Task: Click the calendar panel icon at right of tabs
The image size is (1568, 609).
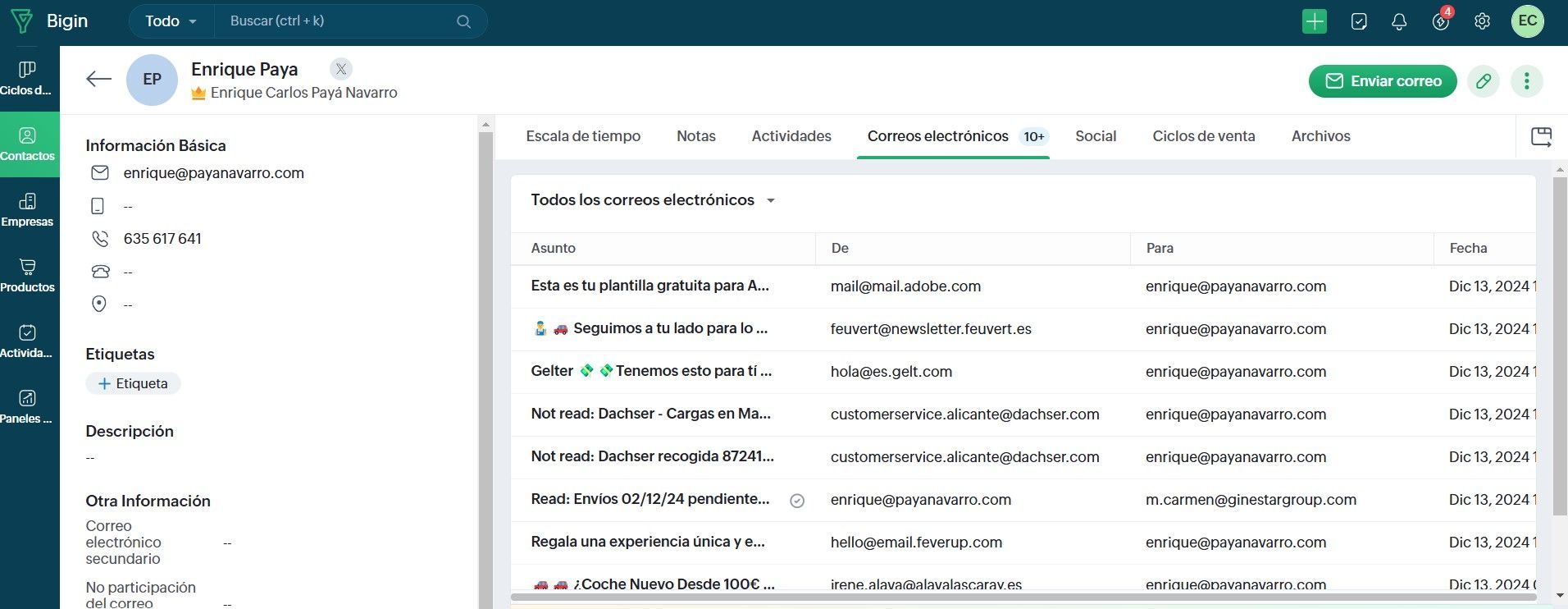Action: (x=1541, y=136)
